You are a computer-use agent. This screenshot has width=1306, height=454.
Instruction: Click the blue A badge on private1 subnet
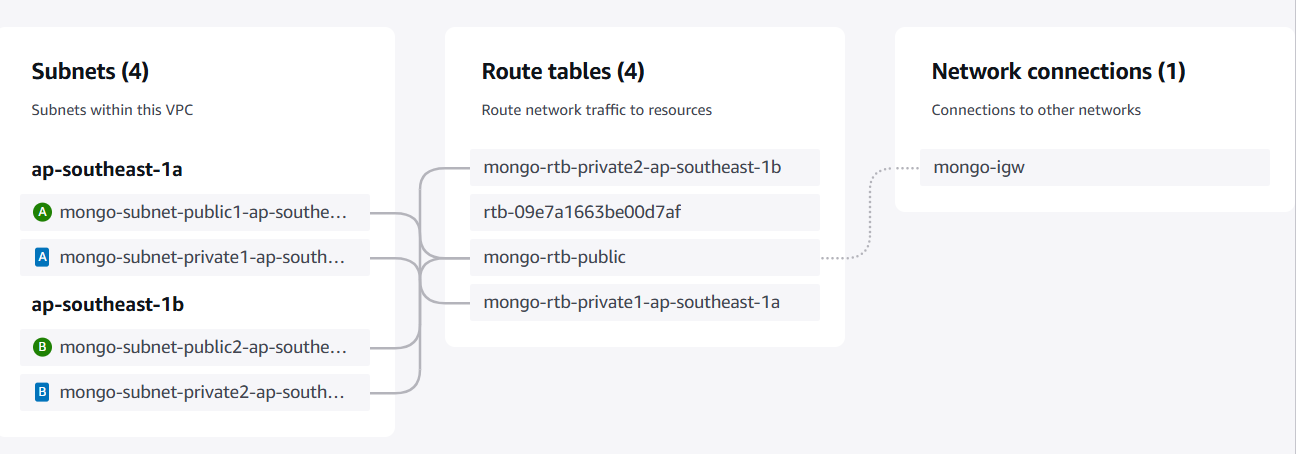(42, 257)
